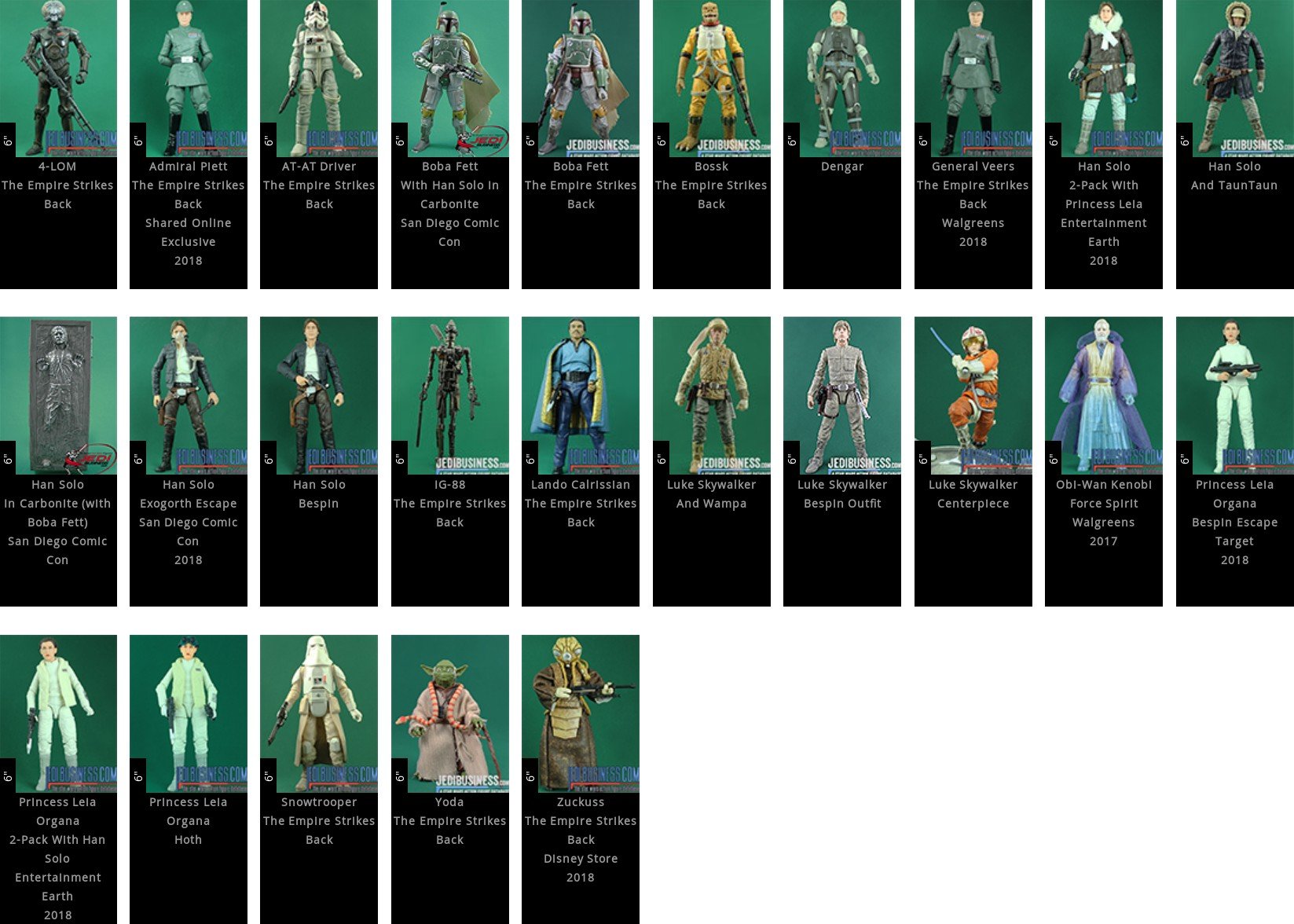Open the 'Dengar' caption link
This screenshot has height=924, width=1294.
pyautogui.click(x=842, y=167)
